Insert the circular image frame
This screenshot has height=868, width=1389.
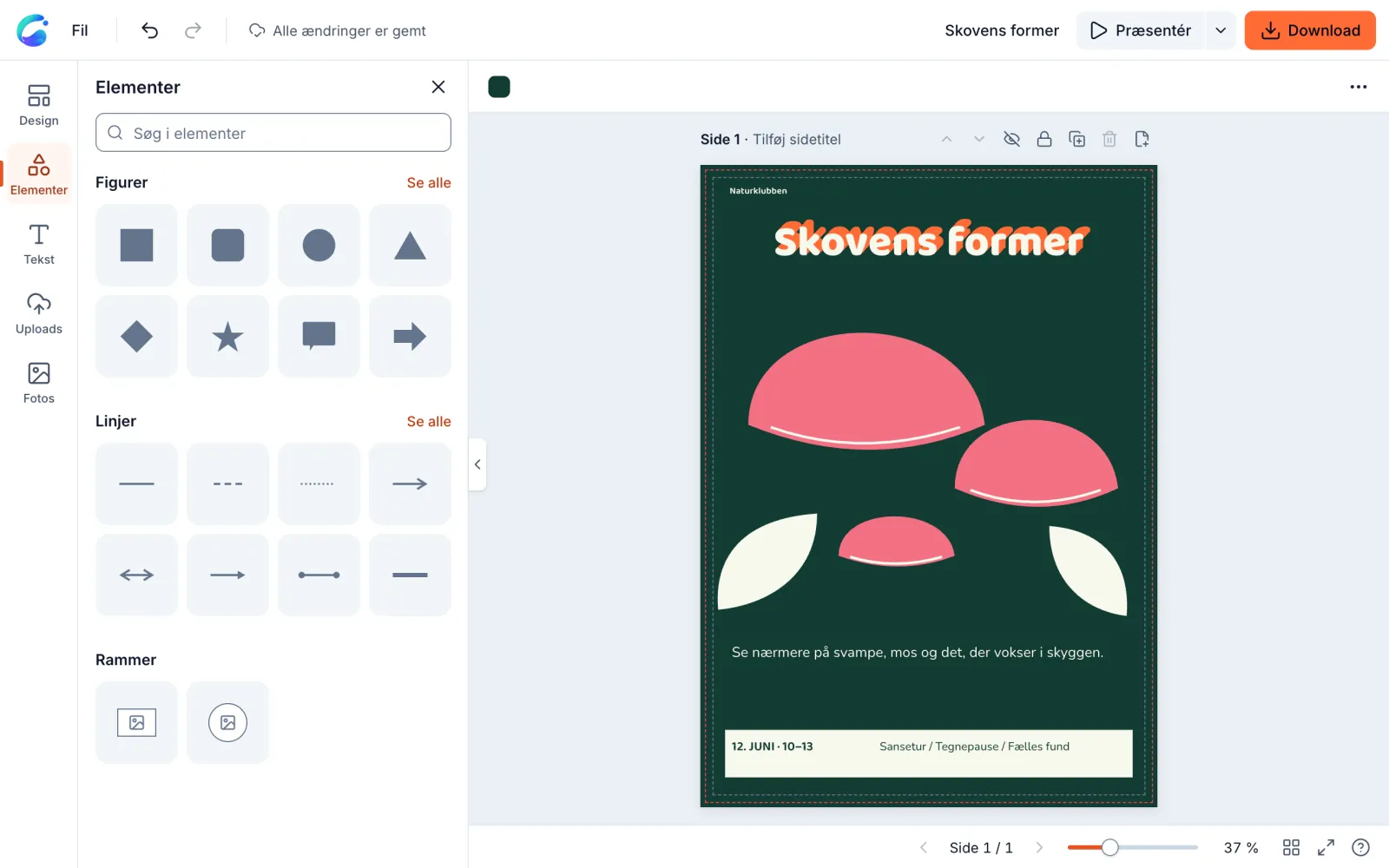coord(227,722)
